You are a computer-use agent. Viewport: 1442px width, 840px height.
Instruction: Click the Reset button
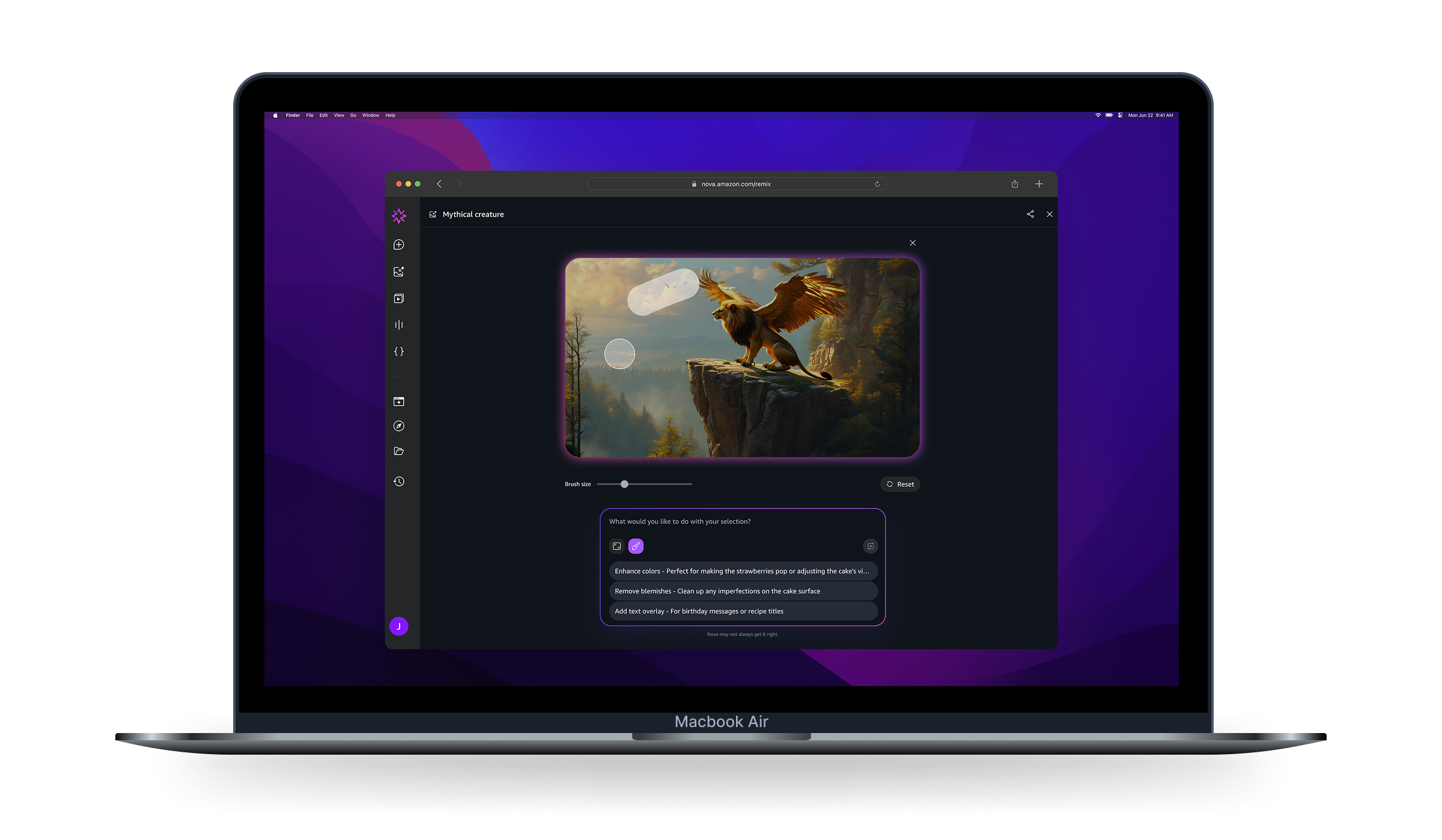click(900, 484)
